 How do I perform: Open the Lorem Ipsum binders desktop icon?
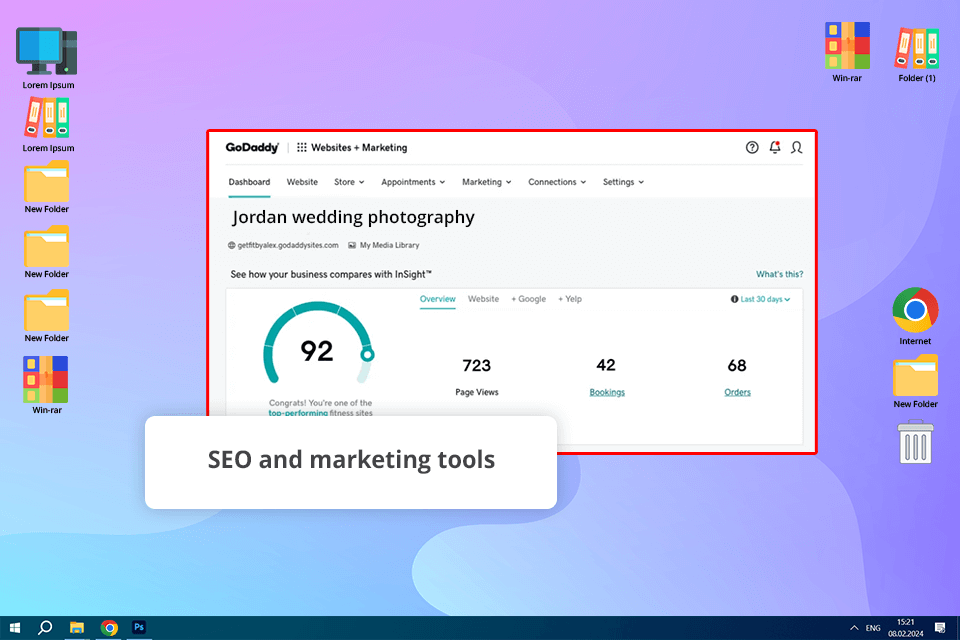47,118
